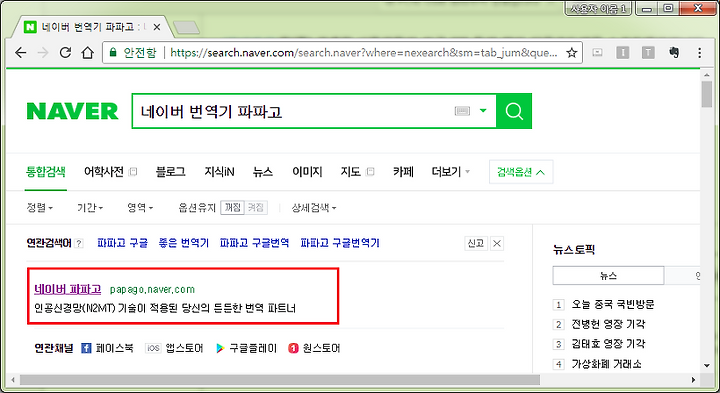The image size is (720, 393).
Task: Reload the page with the refresh icon
Action: [x=65, y=52]
